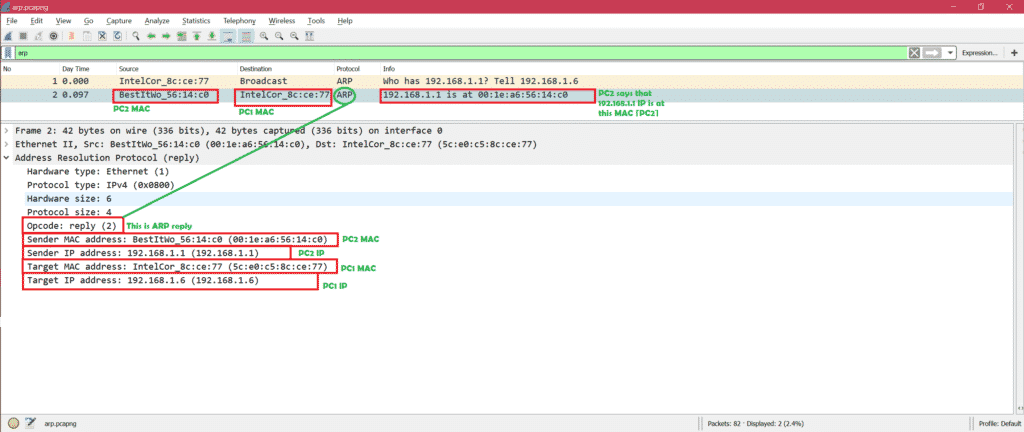
Task: Restart the current capture
Action: point(38,36)
